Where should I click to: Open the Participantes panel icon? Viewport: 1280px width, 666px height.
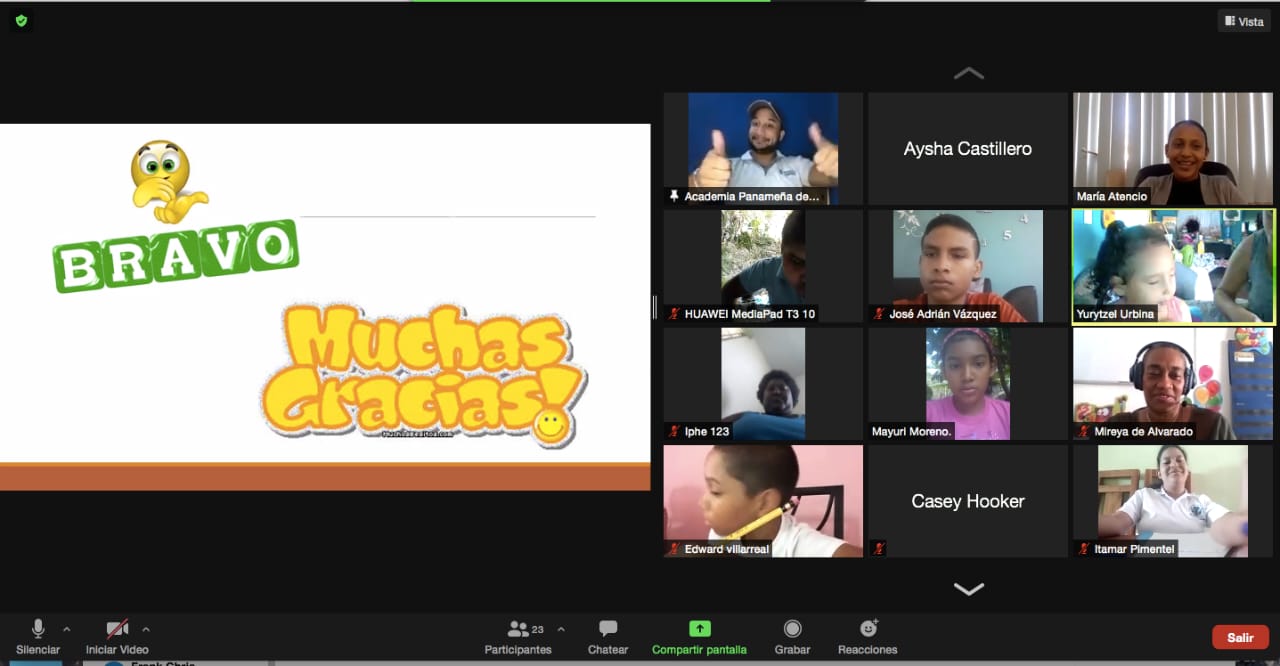518,629
